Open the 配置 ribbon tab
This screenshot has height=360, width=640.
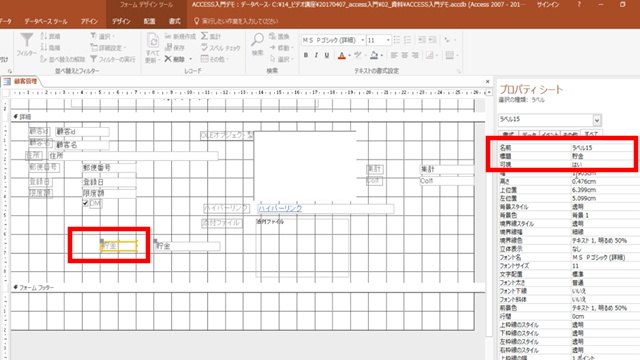click(x=149, y=21)
